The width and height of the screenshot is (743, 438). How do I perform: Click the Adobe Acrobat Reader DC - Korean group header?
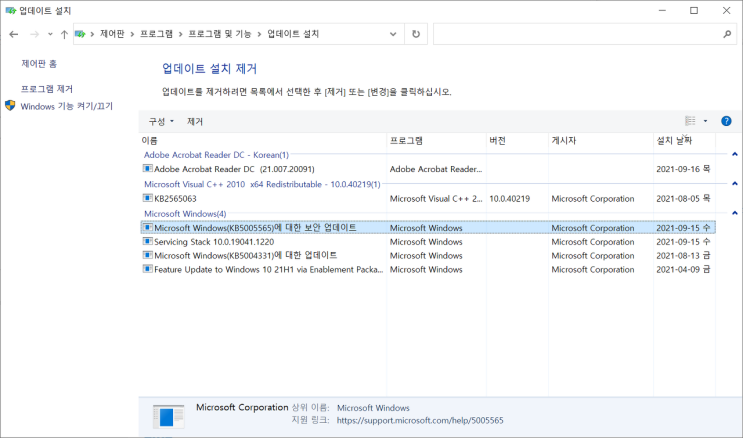(x=216, y=155)
